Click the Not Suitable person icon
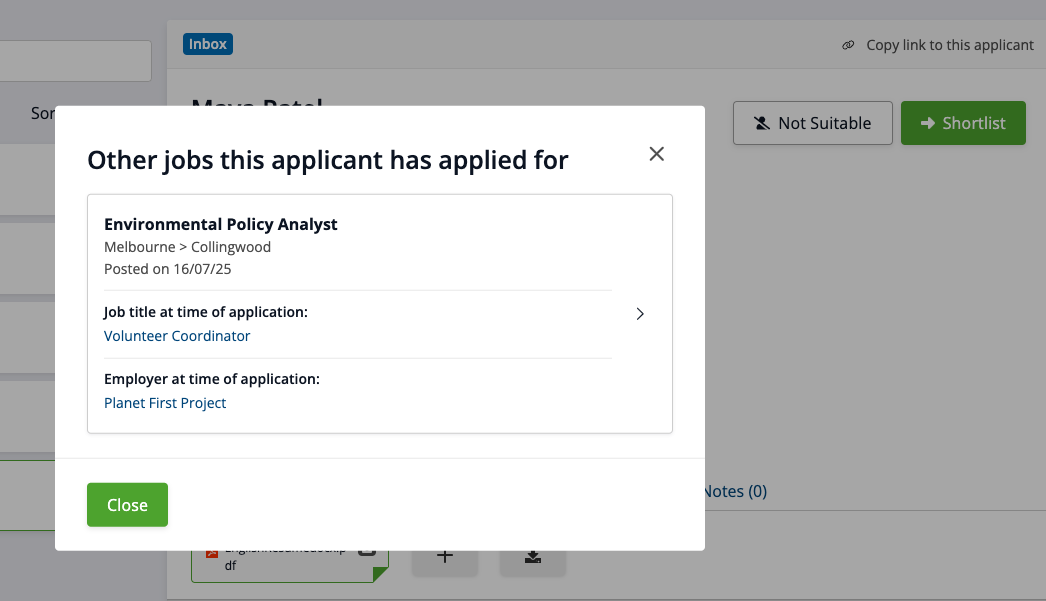This screenshot has height=601, width=1046. coord(762,123)
